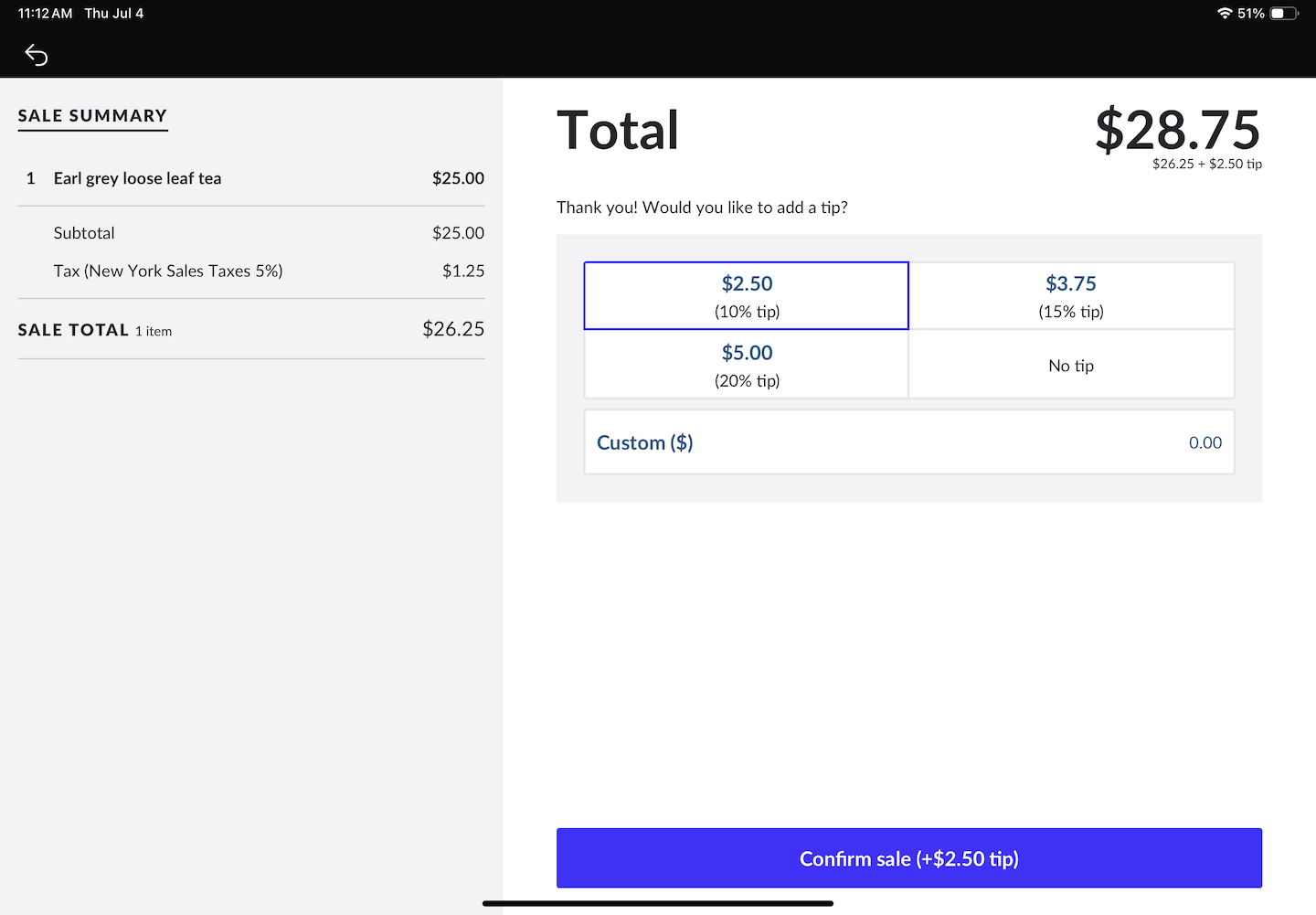The height and width of the screenshot is (915, 1316).
Task: Tap the Subtotal $25.00 row
Action: [x=251, y=233]
